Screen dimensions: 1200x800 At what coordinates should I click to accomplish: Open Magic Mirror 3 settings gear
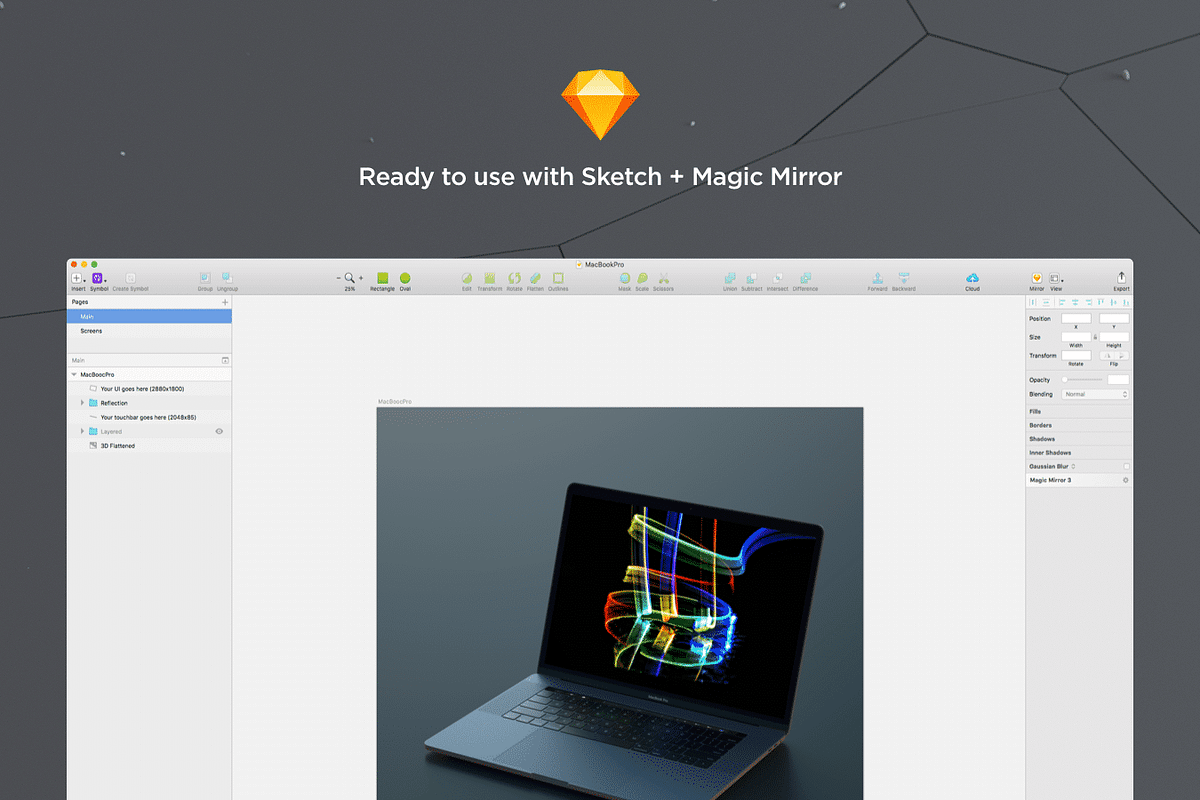[x=1125, y=480]
